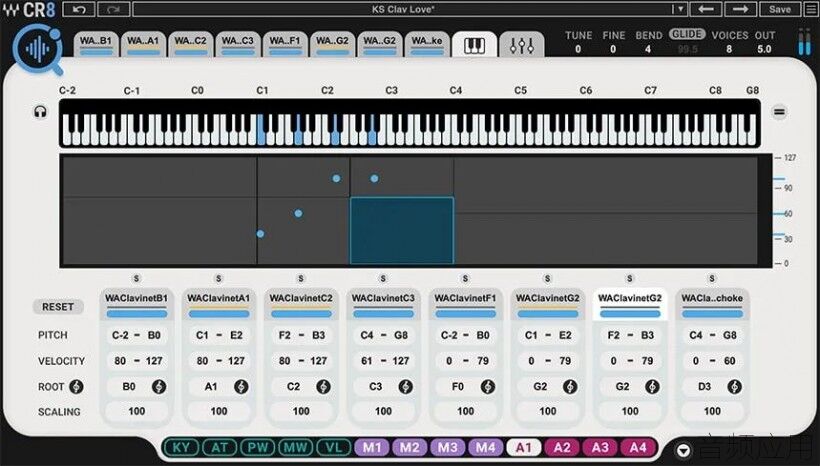Expand the bottom-right down arrow button
Viewport: 820px width, 466px height.
[x=684, y=450]
